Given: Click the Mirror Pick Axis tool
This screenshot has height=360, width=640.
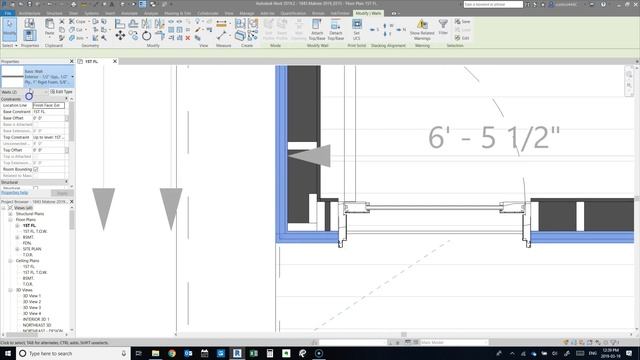Looking at the screenshot, I should pyautogui.click(x=147, y=24).
